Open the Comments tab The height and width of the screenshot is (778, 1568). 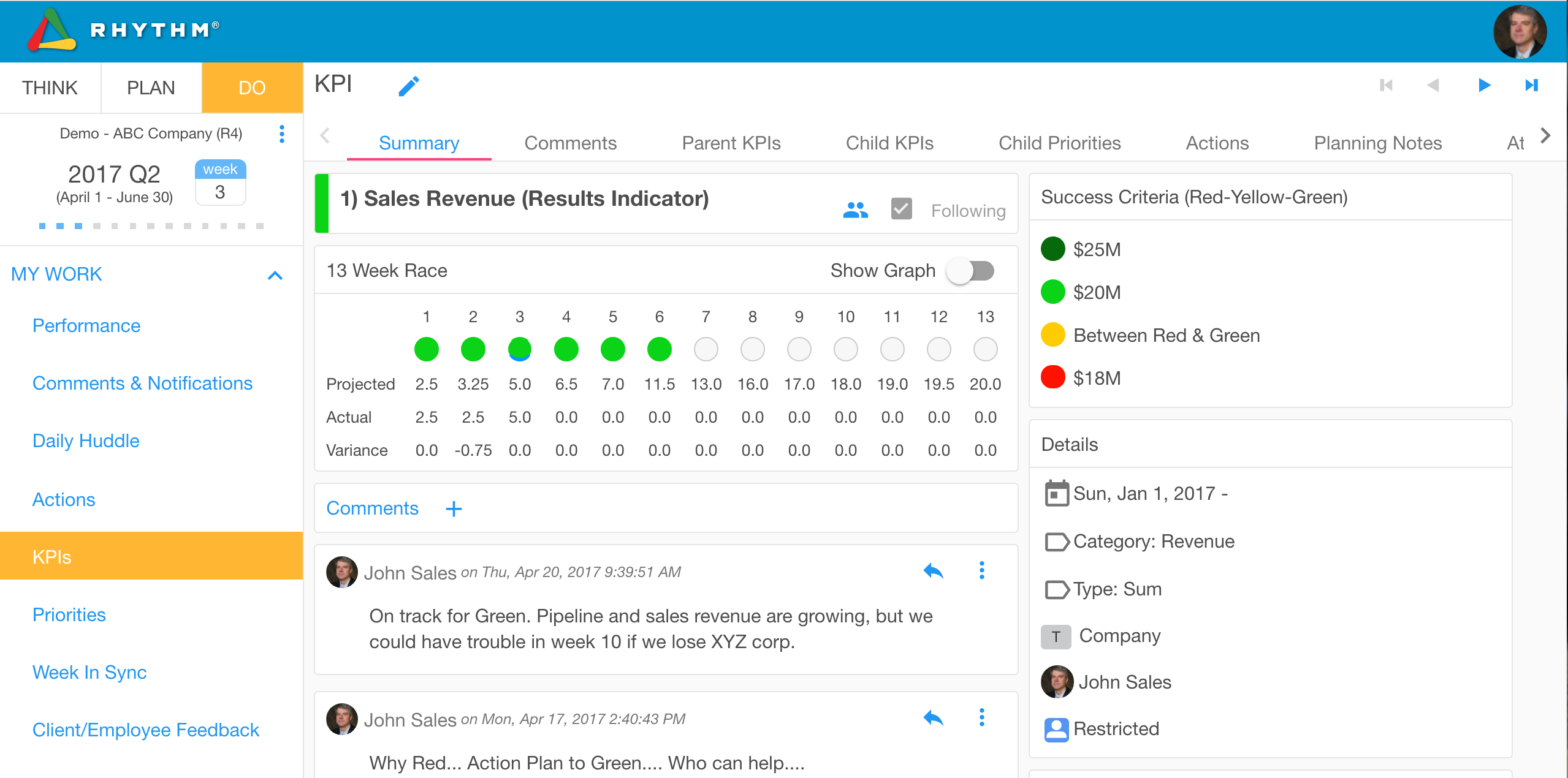click(570, 143)
